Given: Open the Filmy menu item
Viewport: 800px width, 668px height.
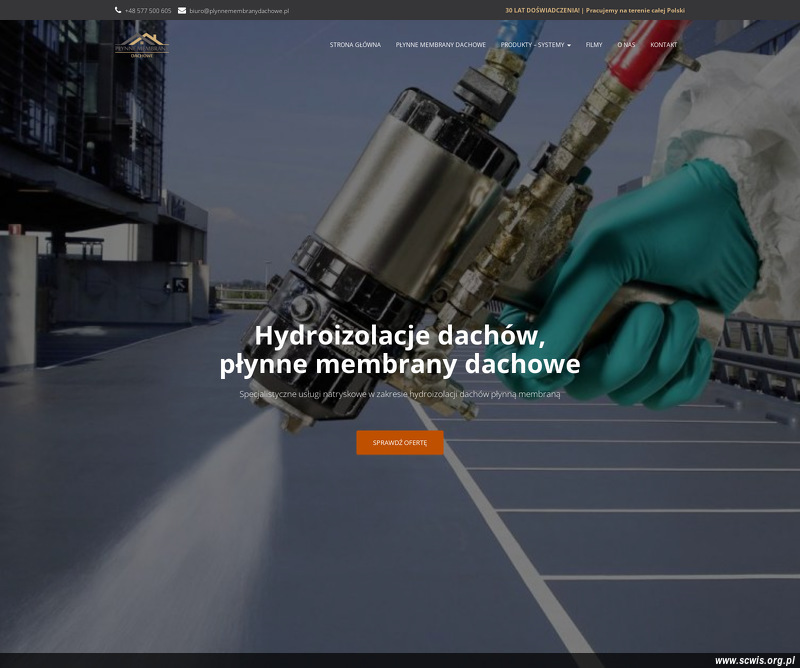Looking at the screenshot, I should (594, 45).
